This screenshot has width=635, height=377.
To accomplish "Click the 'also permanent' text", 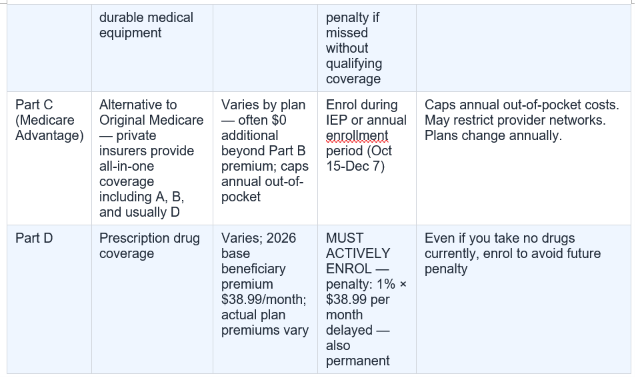I will click(x=358, y=353).
